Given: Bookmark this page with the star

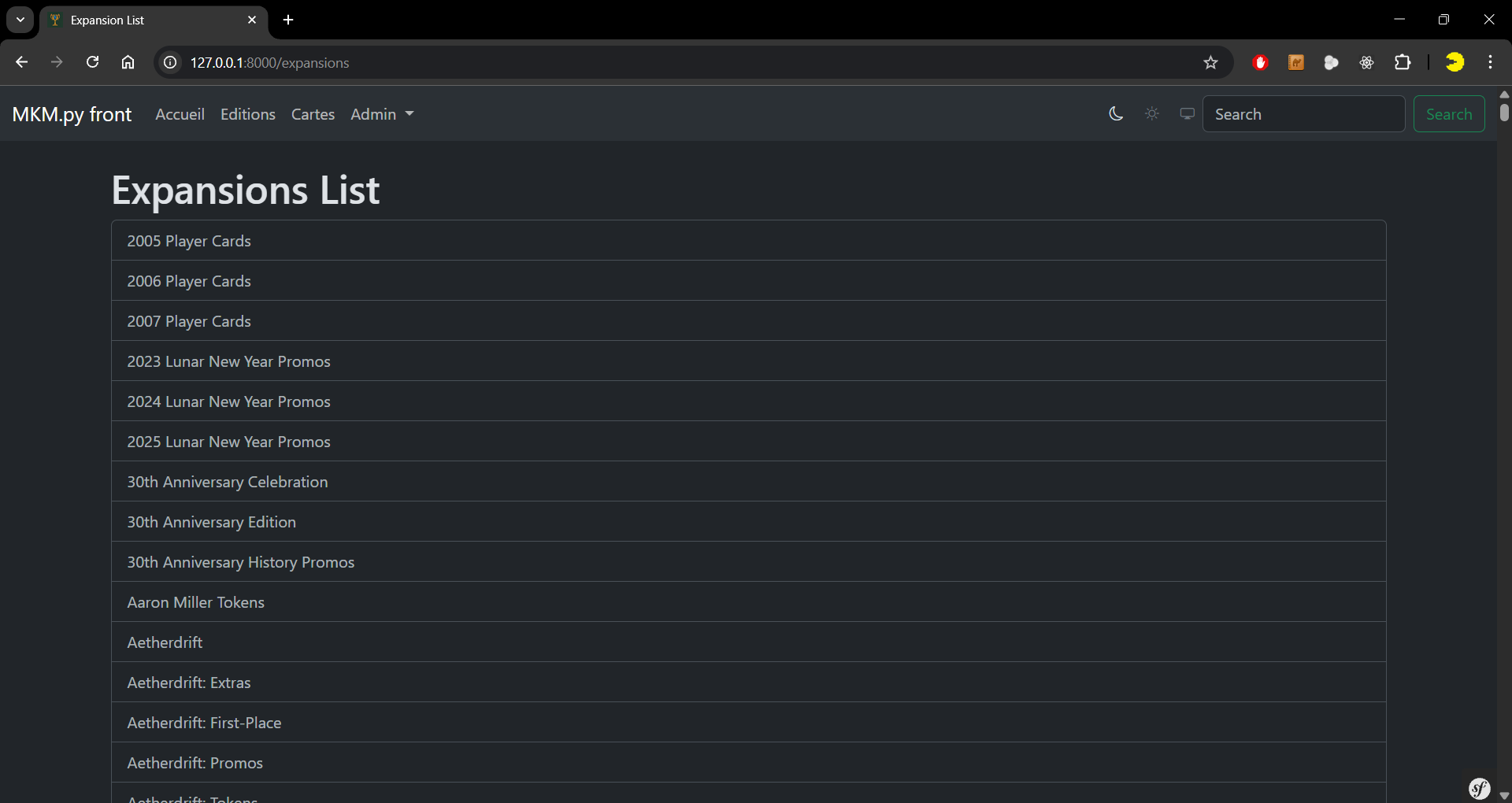Looking at the screenshot, I should point(1210,62).
